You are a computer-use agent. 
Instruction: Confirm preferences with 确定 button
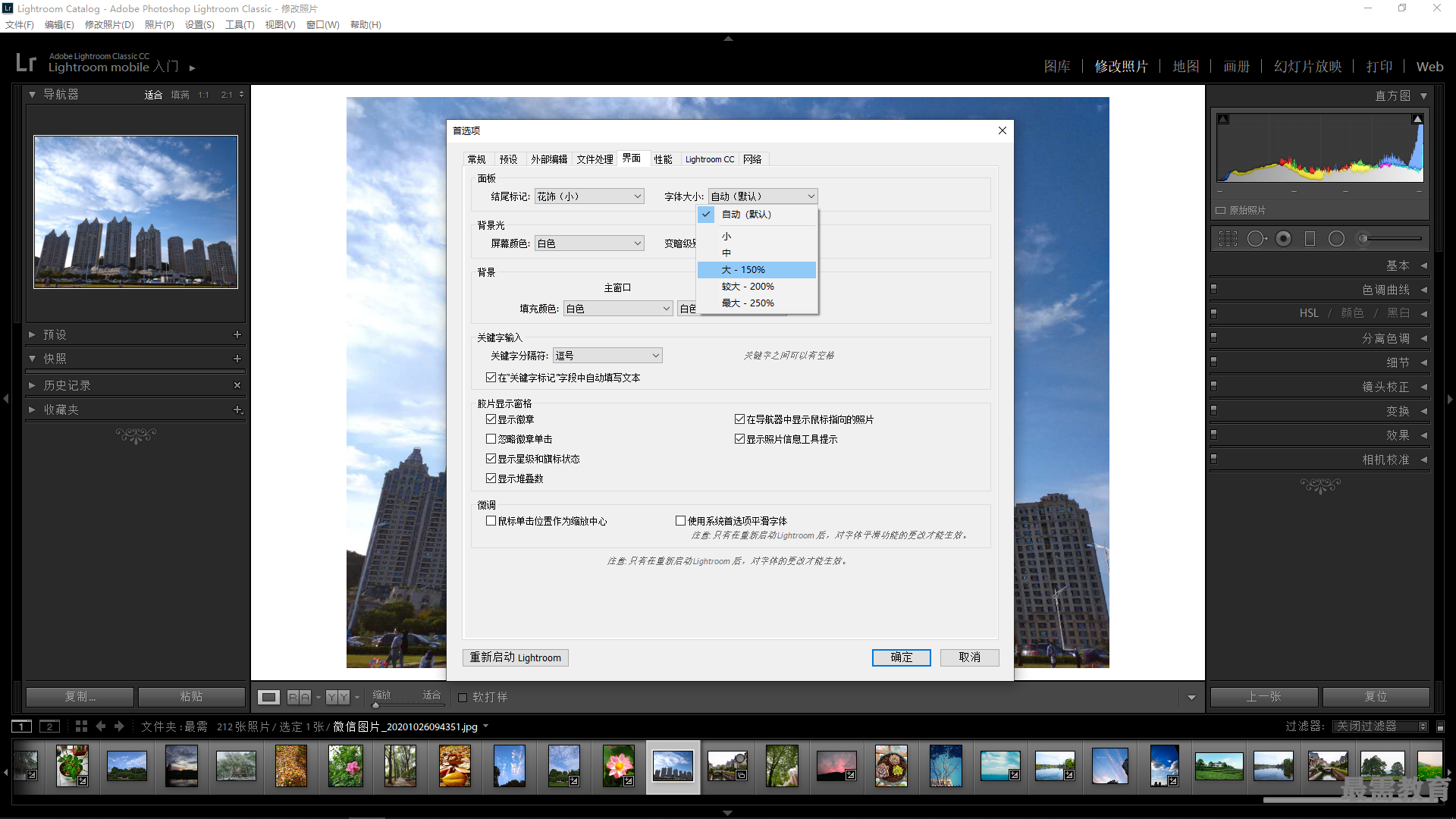pos(901,657)
